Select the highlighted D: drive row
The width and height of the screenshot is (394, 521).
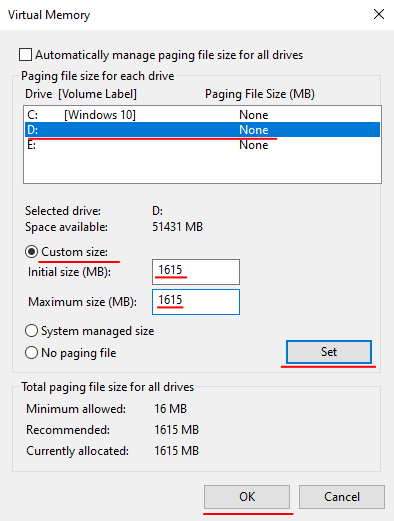point(202,130)
